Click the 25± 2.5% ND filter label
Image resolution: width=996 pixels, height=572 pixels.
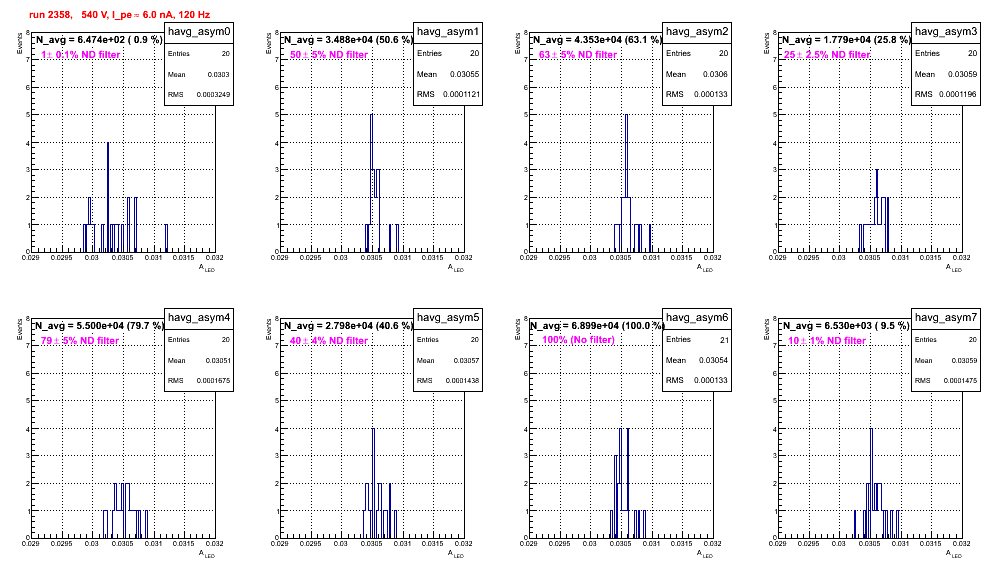[x=827, y=55]
